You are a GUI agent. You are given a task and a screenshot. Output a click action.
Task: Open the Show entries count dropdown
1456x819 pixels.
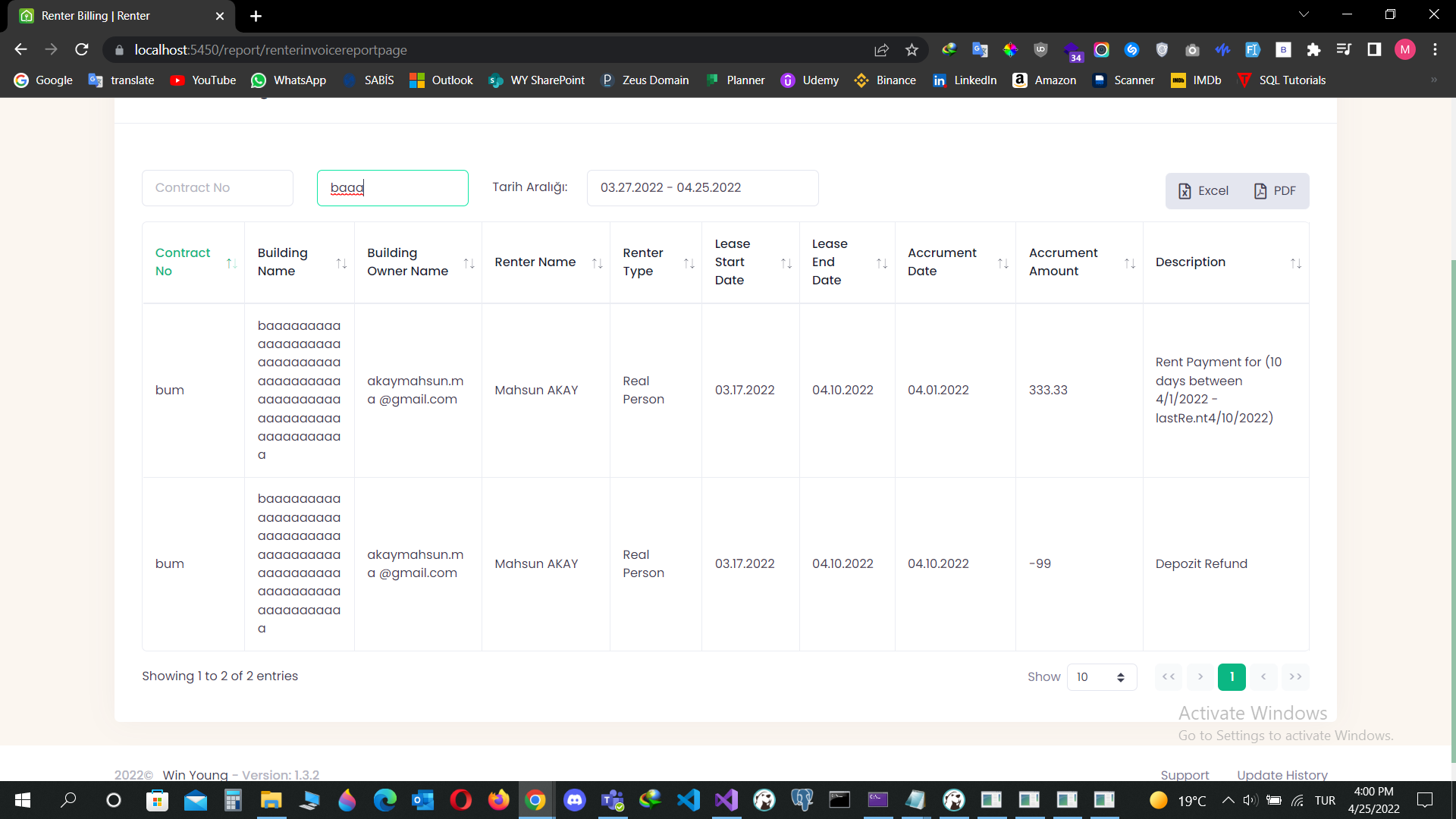coord(1101,677)
